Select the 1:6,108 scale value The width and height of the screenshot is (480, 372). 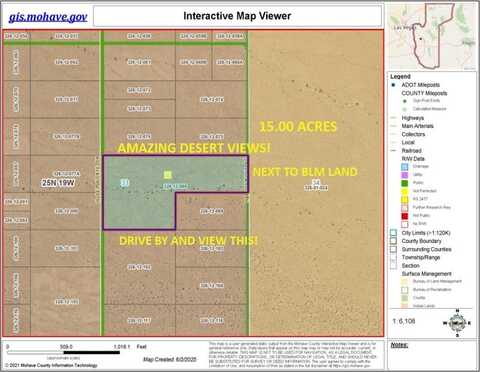pyautogui.click(x=404, y=321)
